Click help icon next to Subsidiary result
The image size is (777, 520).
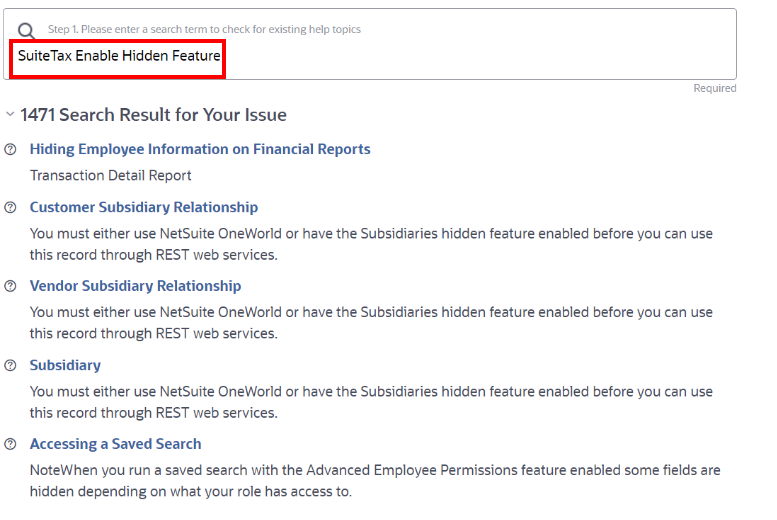coord(11,365)
